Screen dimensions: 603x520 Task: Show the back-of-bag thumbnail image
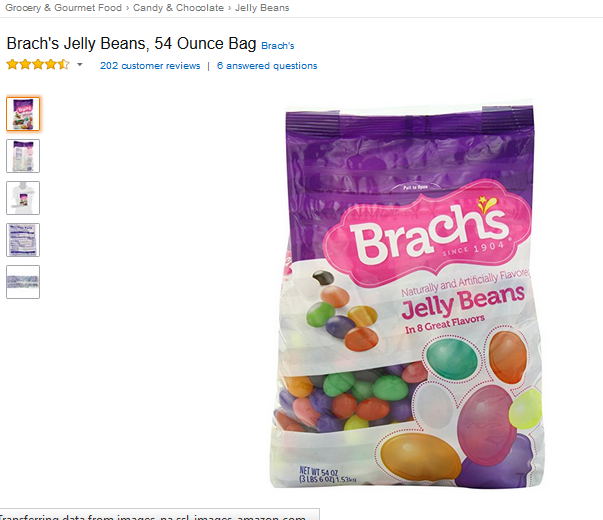[23, 156]
